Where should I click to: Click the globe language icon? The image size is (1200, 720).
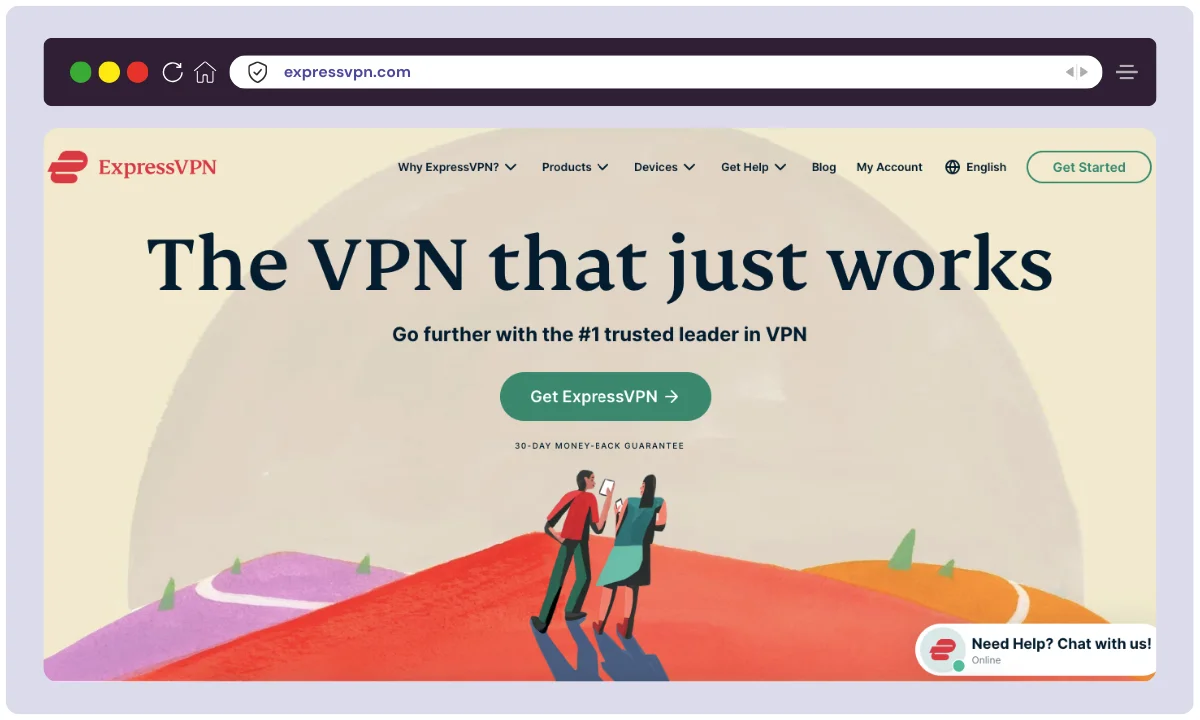[x=952, y=167]
